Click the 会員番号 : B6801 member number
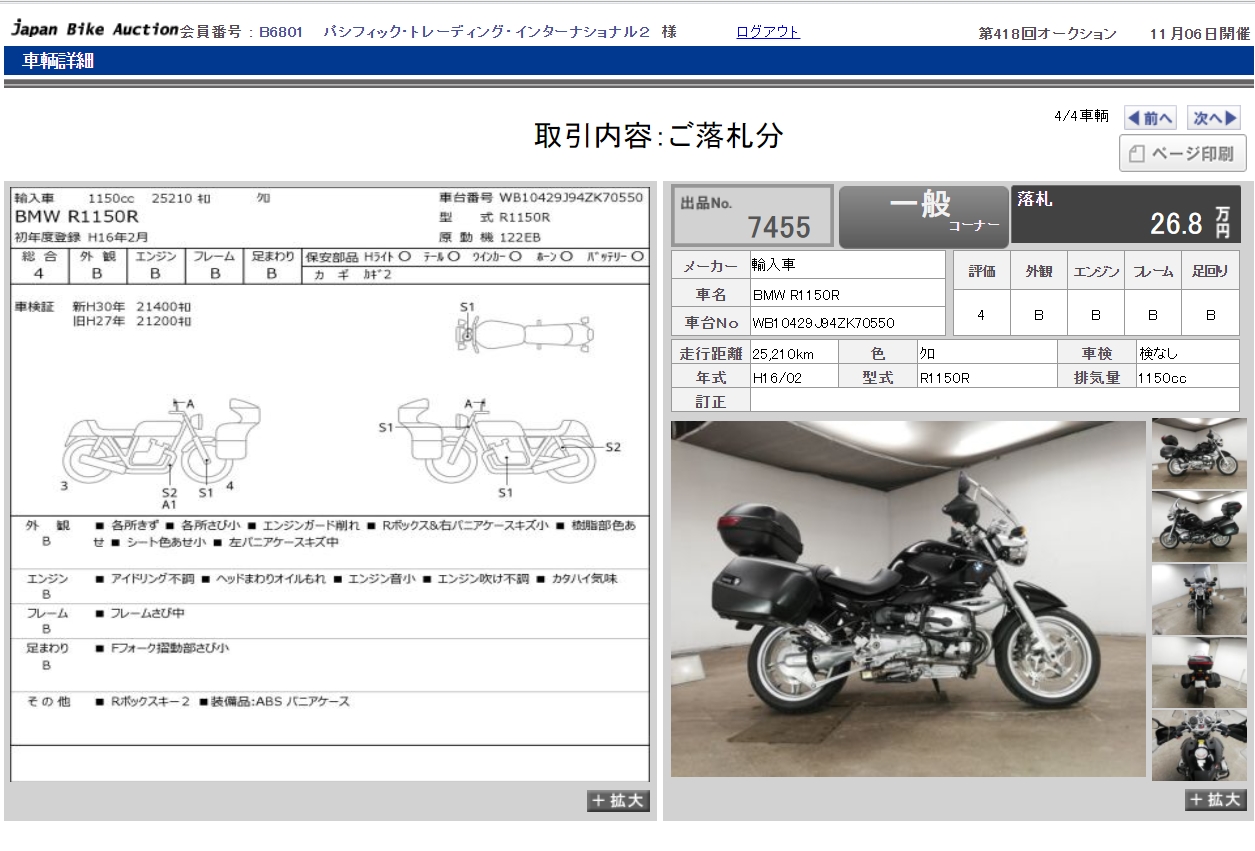Image resolution: width=1255 pixels, height=851 pixels. 242,32
